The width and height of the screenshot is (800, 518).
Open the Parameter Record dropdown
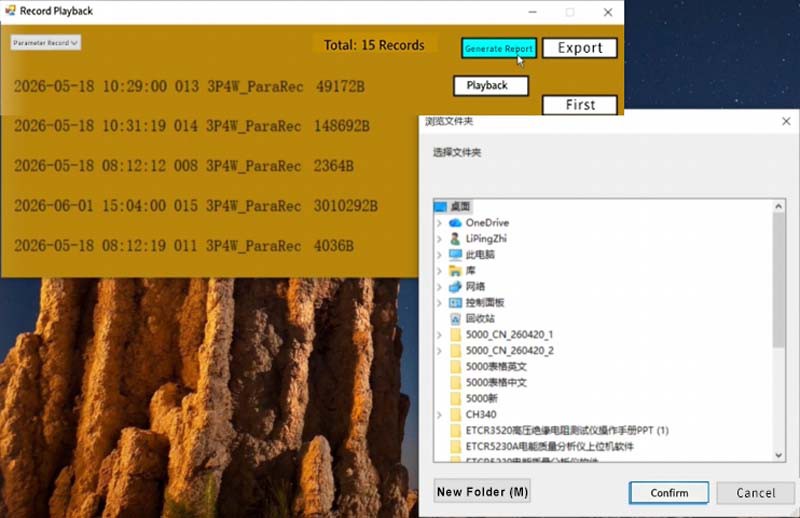tap(45, 43)
